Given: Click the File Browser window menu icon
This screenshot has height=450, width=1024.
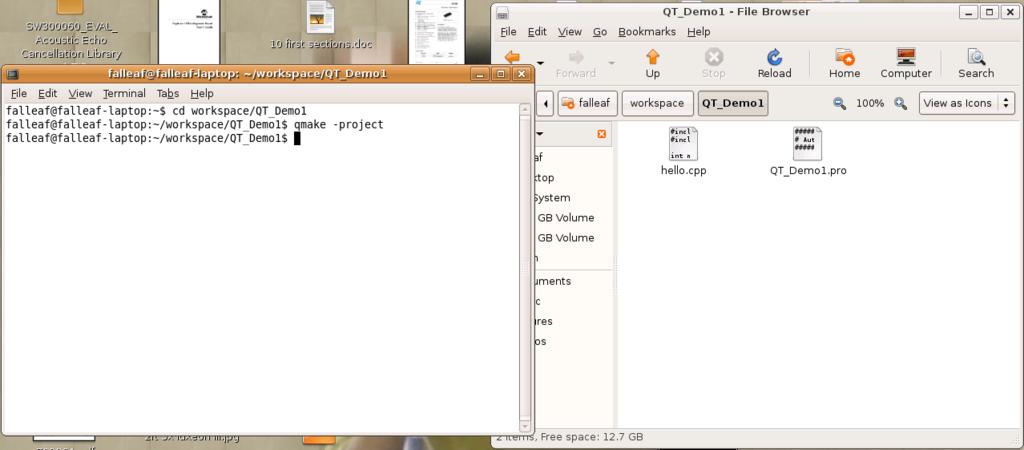Looking at the screenshot, I should tap(502, 12).
